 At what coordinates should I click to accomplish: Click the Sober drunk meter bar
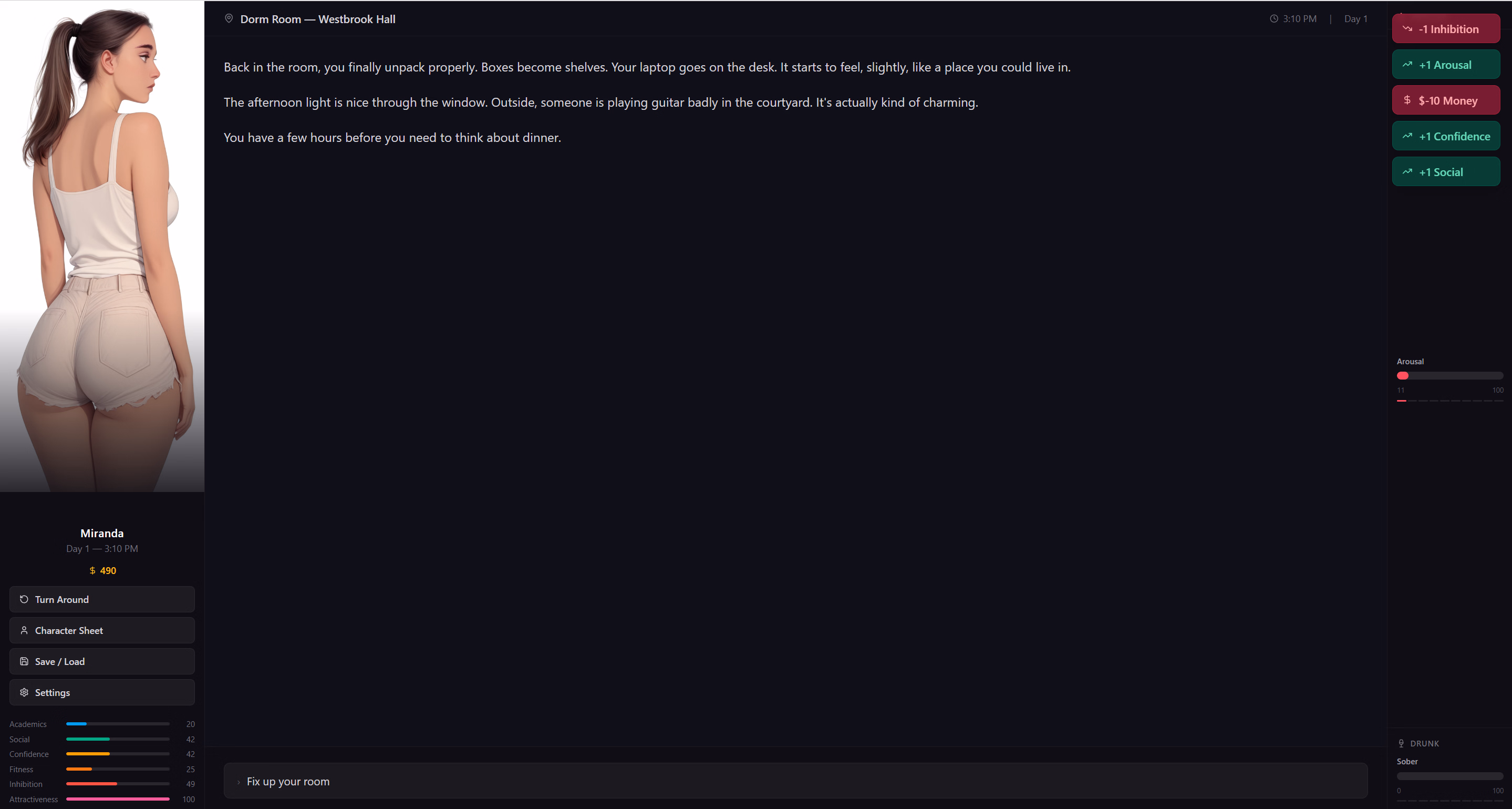click(1449, 776)
